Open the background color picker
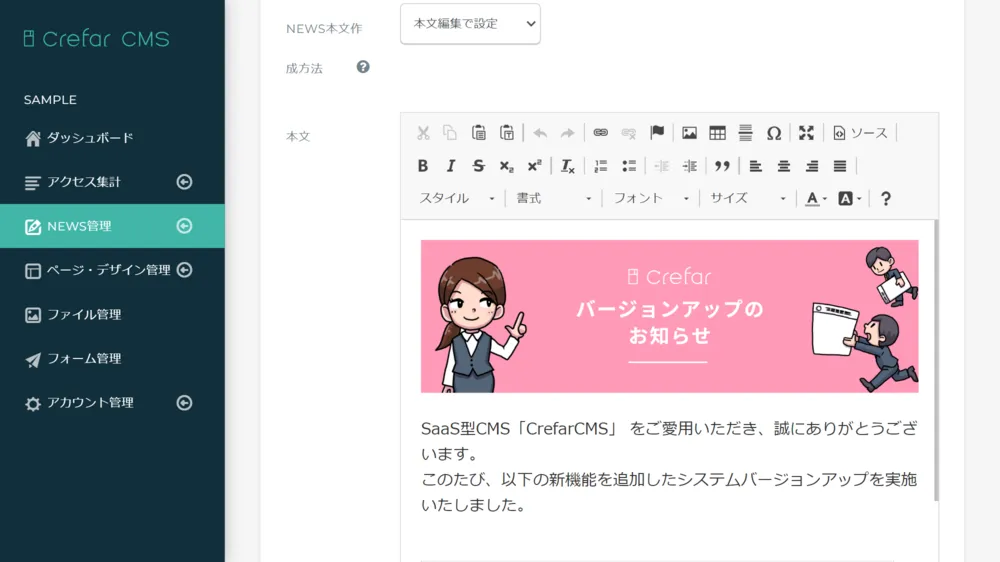The image size is (1000, 562). [849, 198]
